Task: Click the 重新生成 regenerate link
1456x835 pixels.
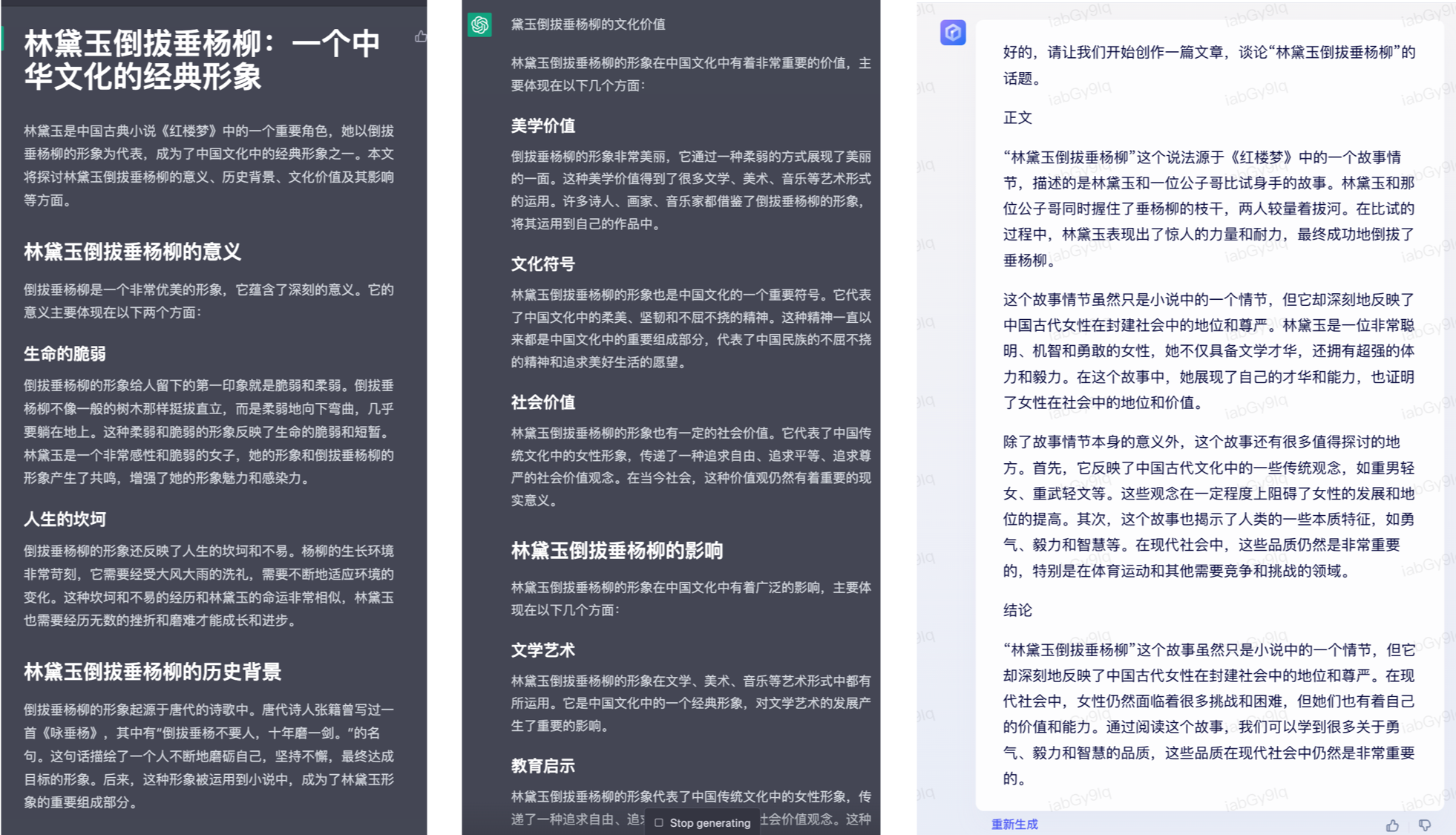Action: click(x=1014, y=824)
